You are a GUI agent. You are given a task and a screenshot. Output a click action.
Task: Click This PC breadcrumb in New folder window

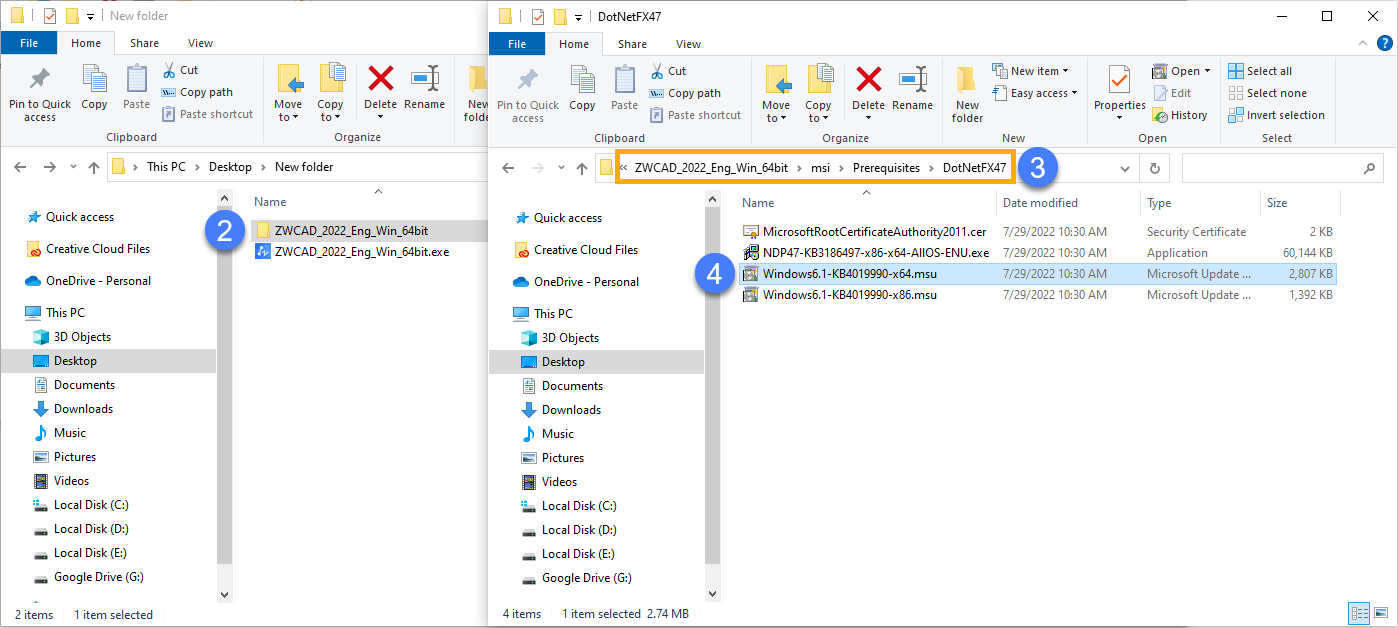pos(166,167)
